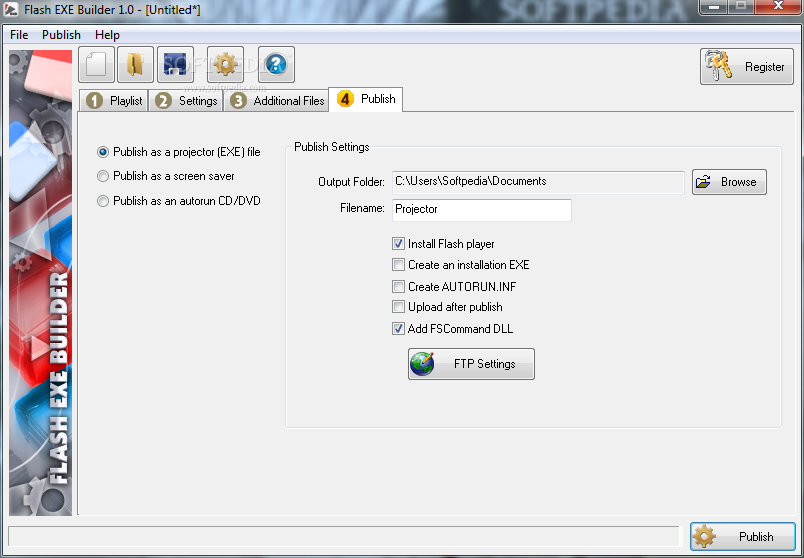Click the question mark Help toolbar icon
The width and height of the screenshot is (804, 558).
[276, 65]
